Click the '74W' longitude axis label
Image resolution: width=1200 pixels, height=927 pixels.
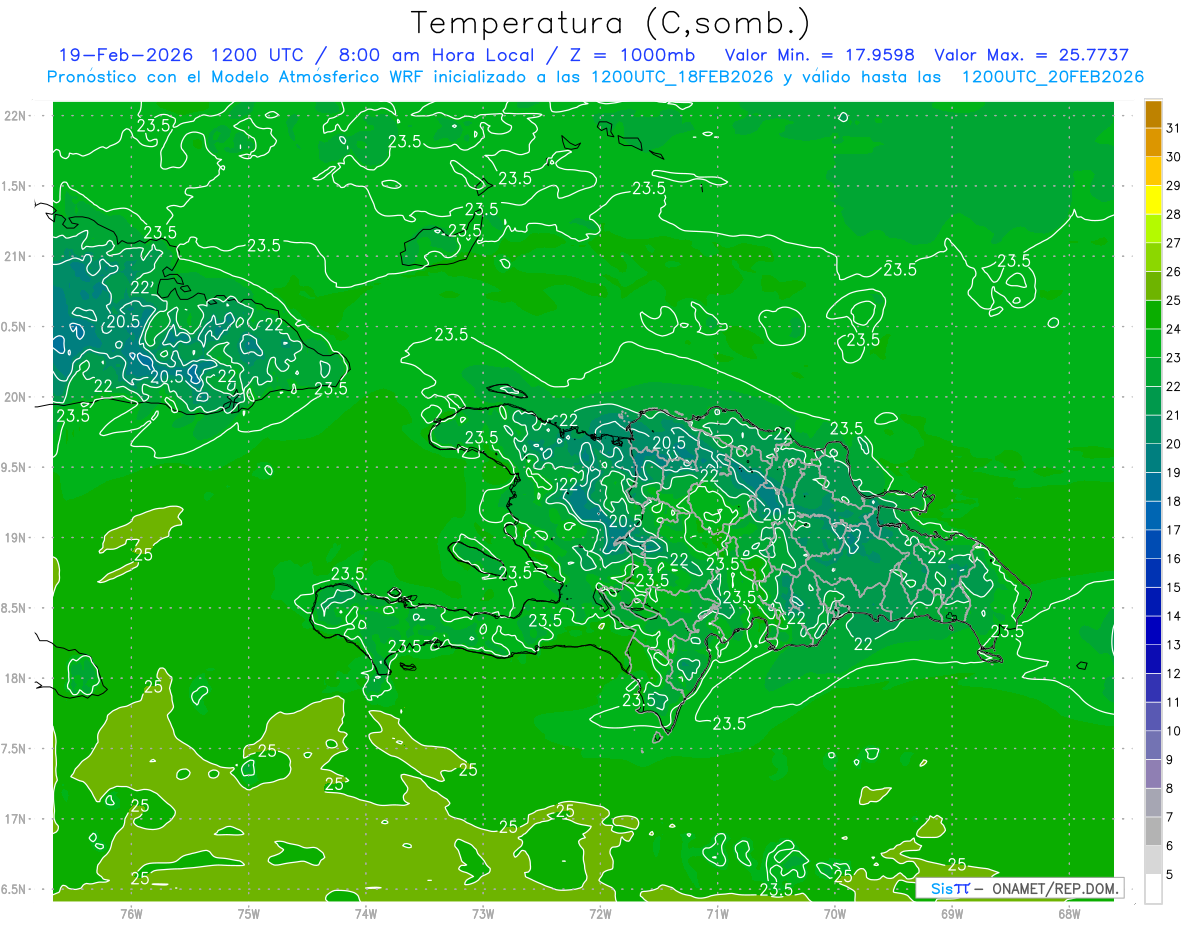366,913
